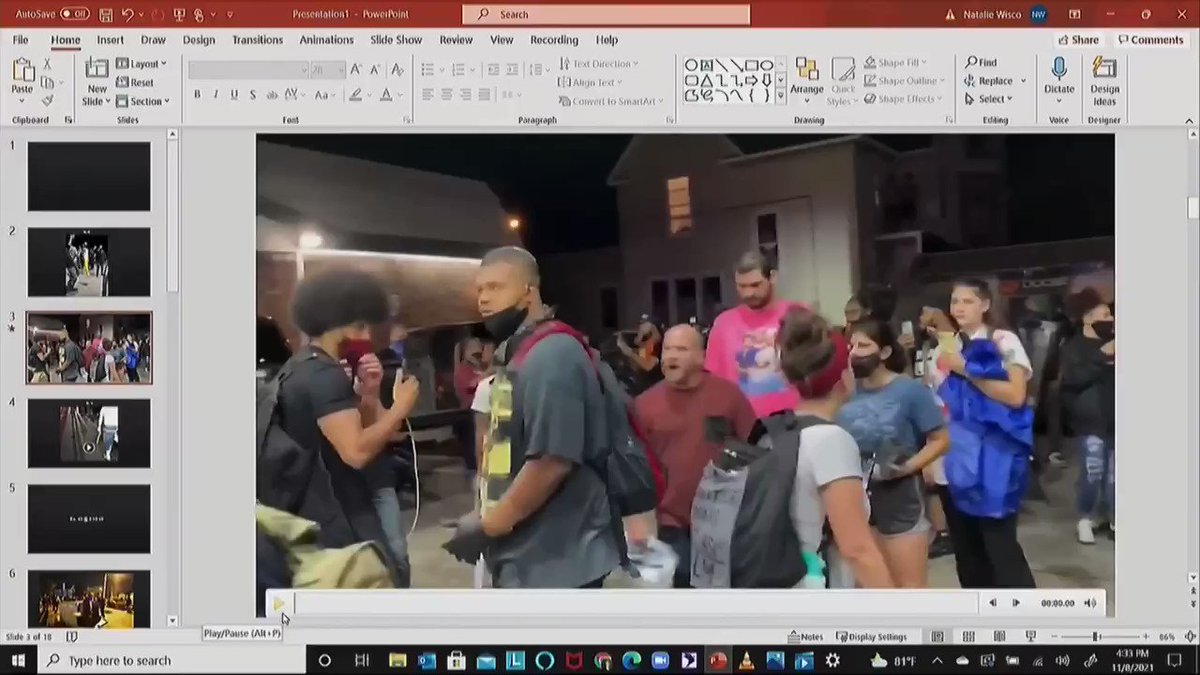
Task: Click the Font Color icon
Action: [387, 95]
